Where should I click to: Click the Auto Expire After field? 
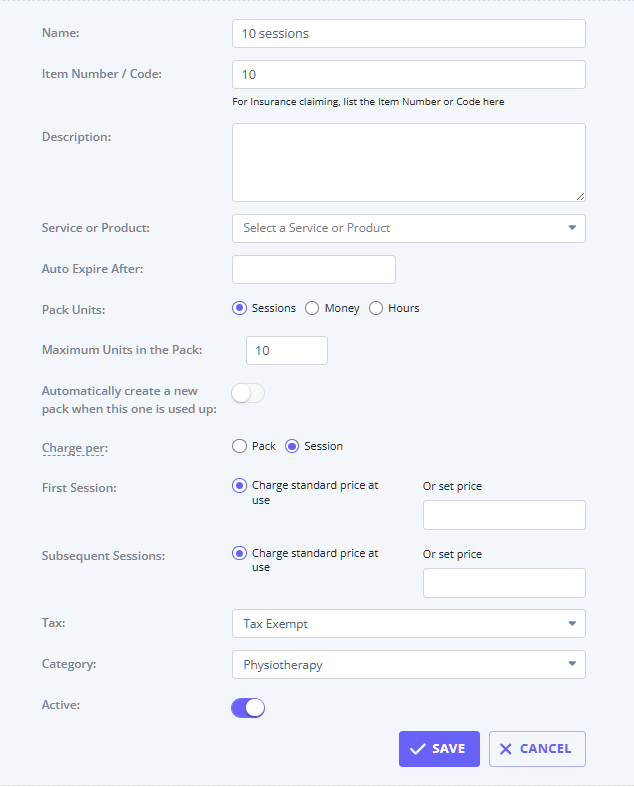coord(313,269)
